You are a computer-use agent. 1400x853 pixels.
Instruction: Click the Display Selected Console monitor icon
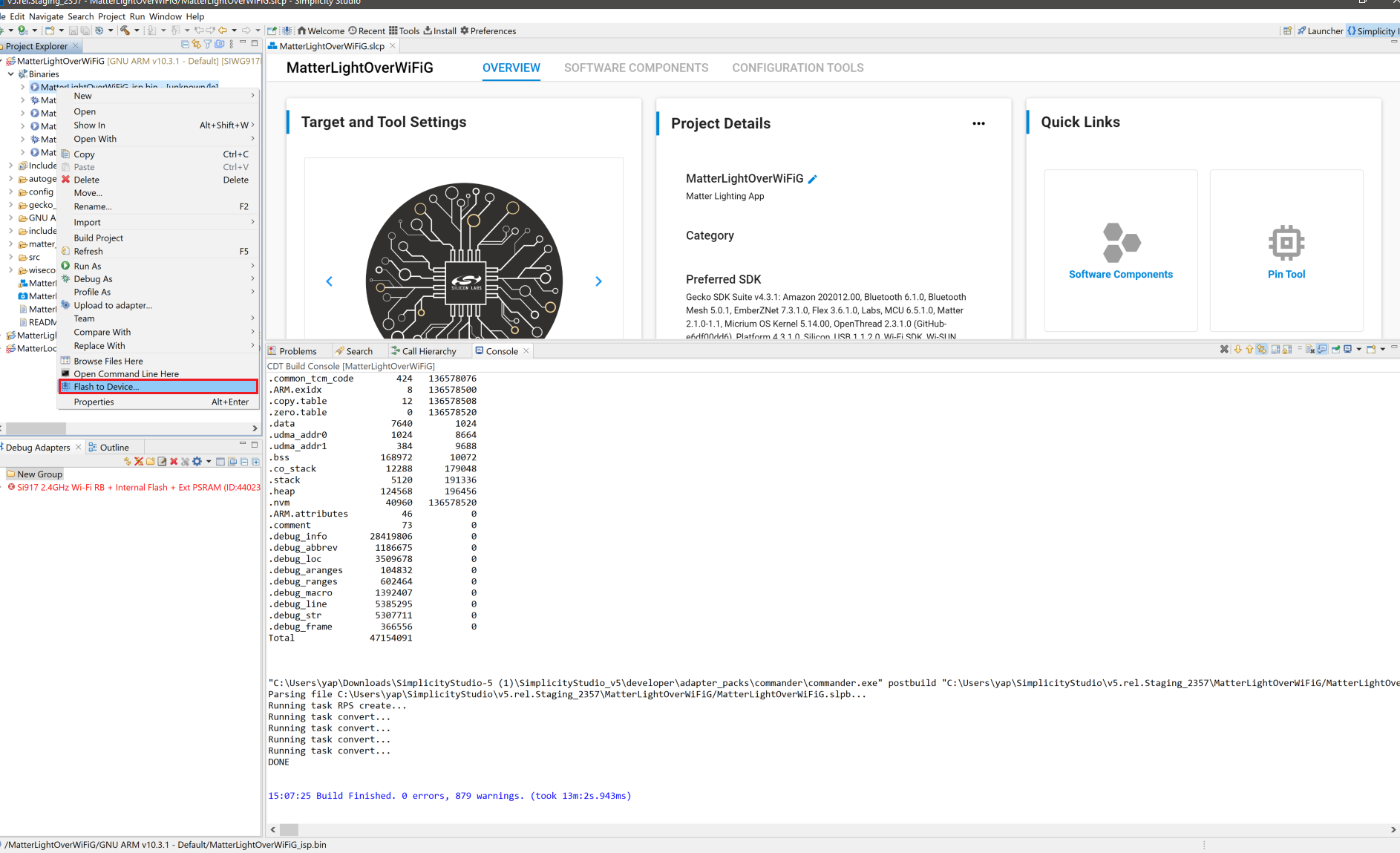pyautogui.click(x=1347, y=349)
